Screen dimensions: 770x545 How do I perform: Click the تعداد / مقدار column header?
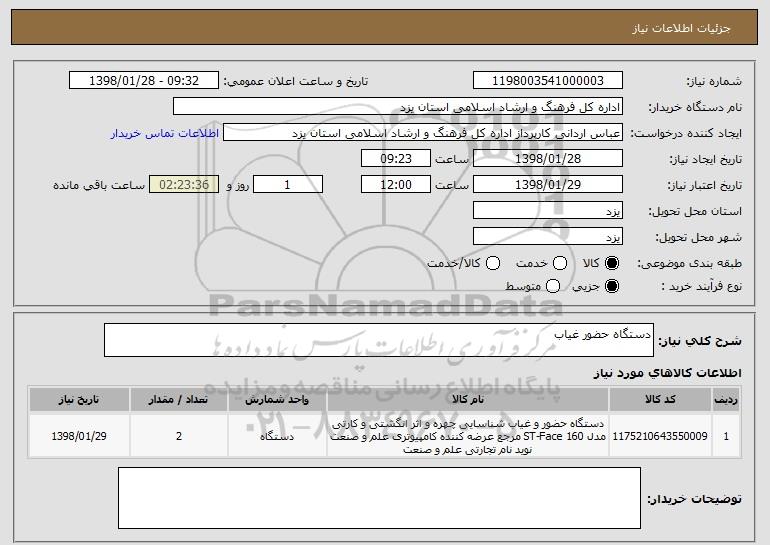178,400
